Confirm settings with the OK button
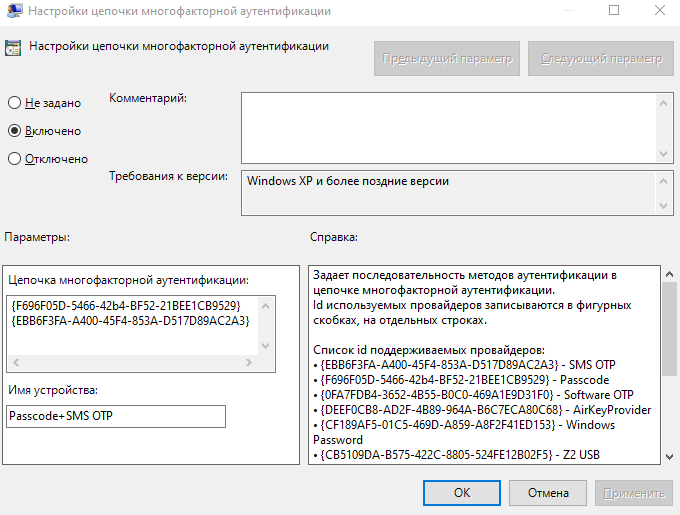The height and width of the screenshot is (515, 680). (x=461, y=493)
